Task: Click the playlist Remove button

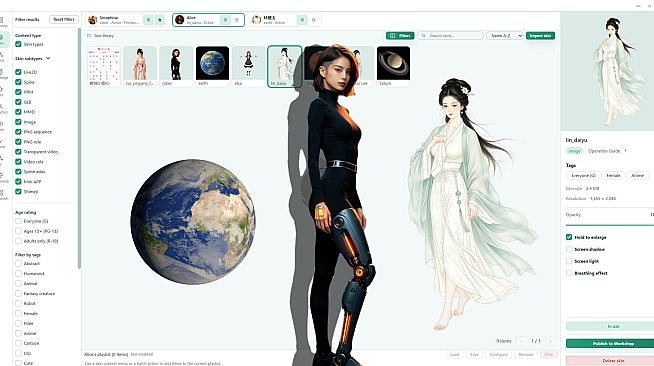Action: [526, 355]
